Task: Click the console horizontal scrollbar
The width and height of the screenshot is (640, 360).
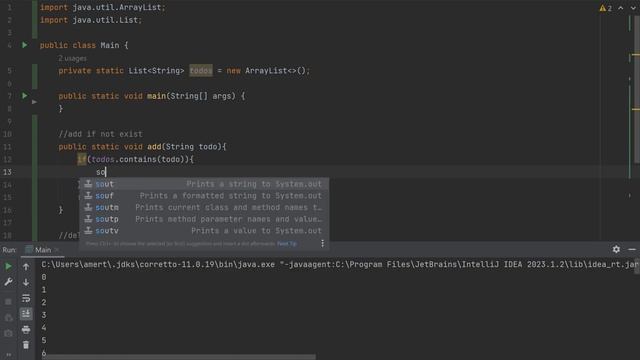Action: [x=180, y=357]
